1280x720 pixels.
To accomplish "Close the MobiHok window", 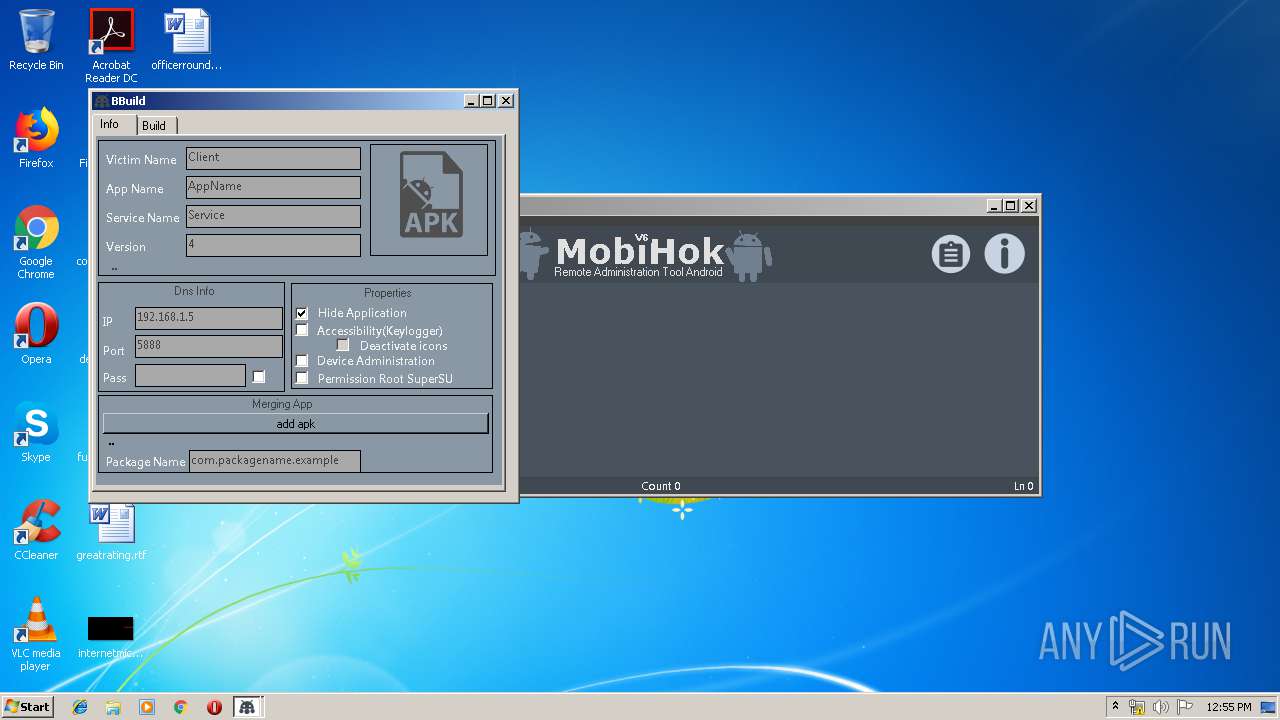I will (x=1028, y=205).
